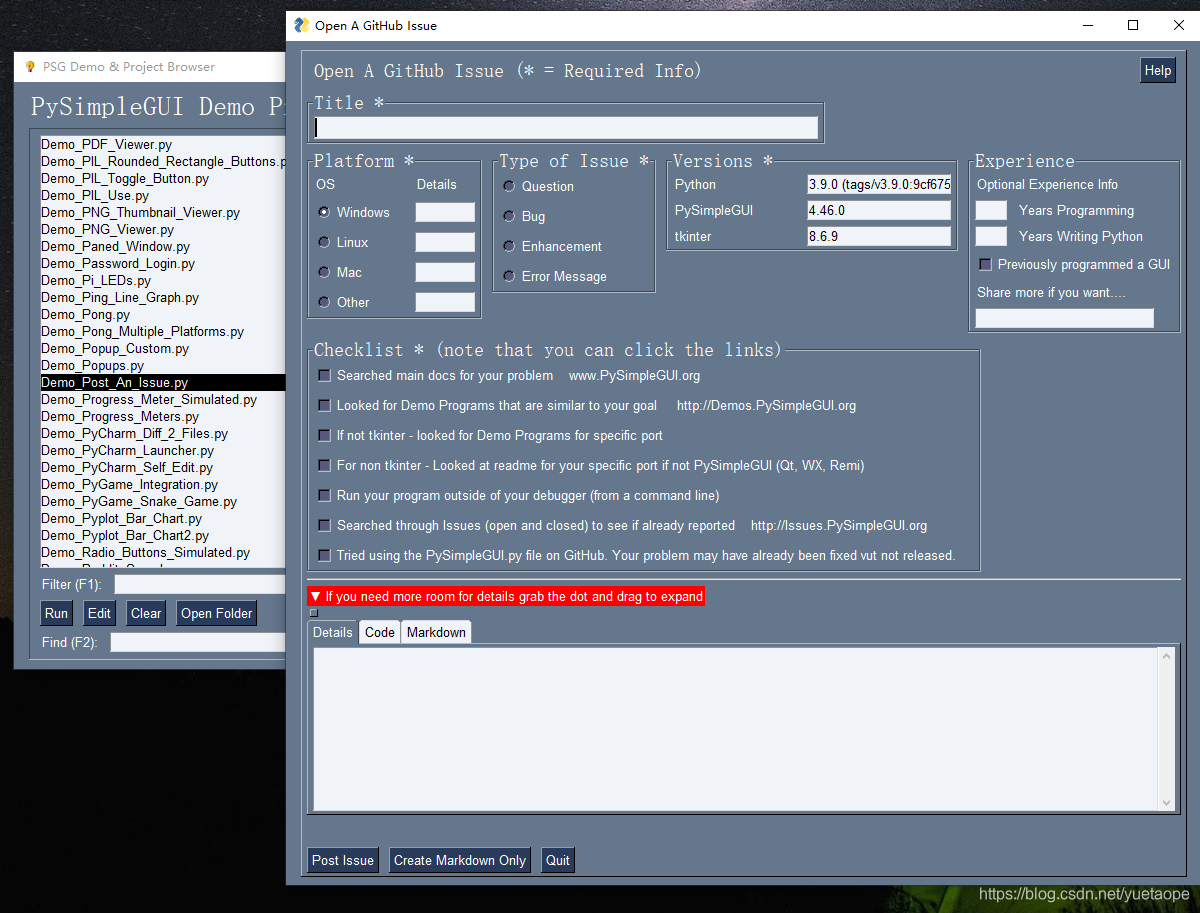This screenshot has height=913, width=1200.
Task: Choose Question as issue type
Action: point(509,186)
